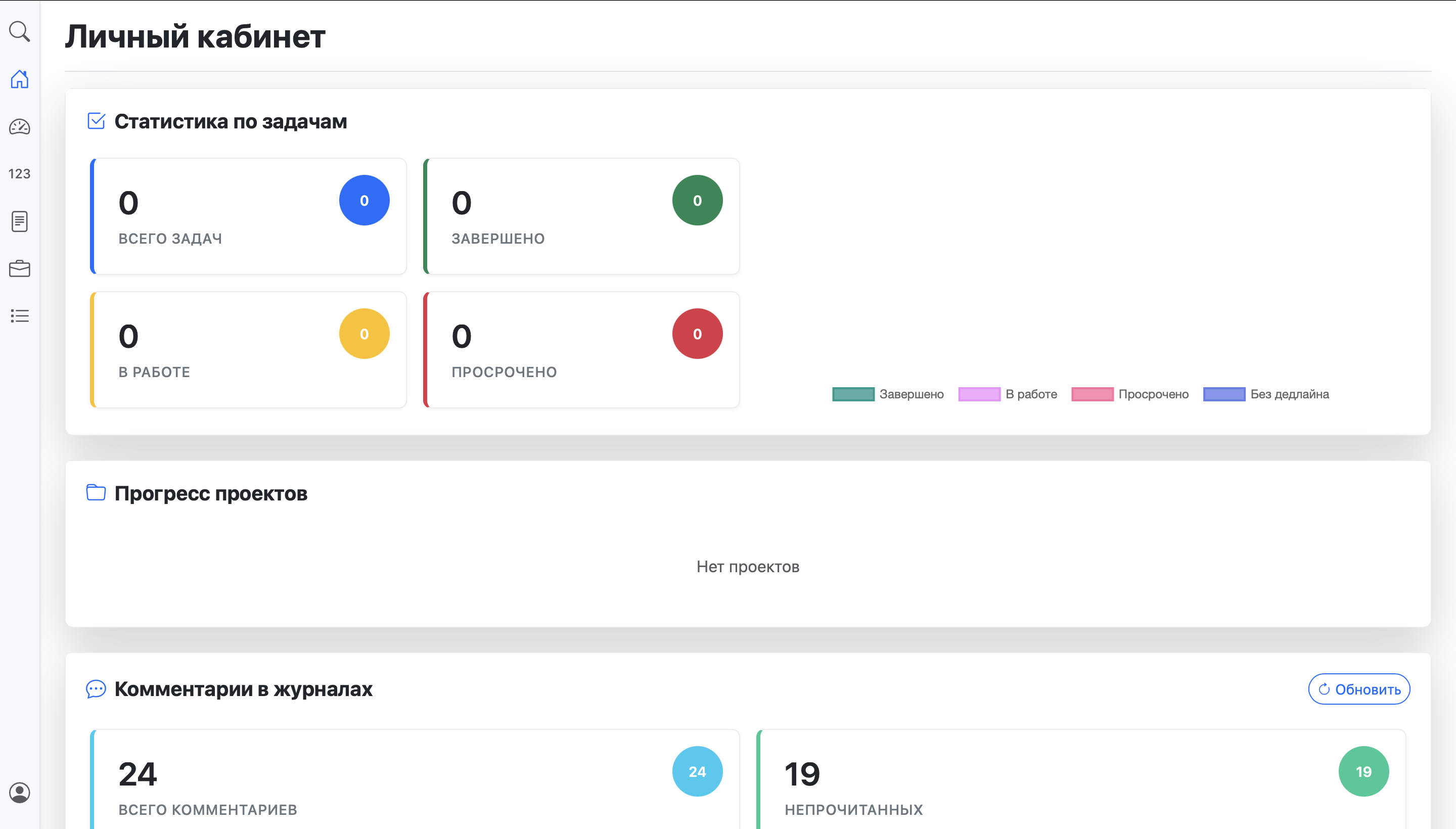Screen dimensions: 1456x829
Task: Open the document journal icon in sidebar
Action: click(19, 221)
